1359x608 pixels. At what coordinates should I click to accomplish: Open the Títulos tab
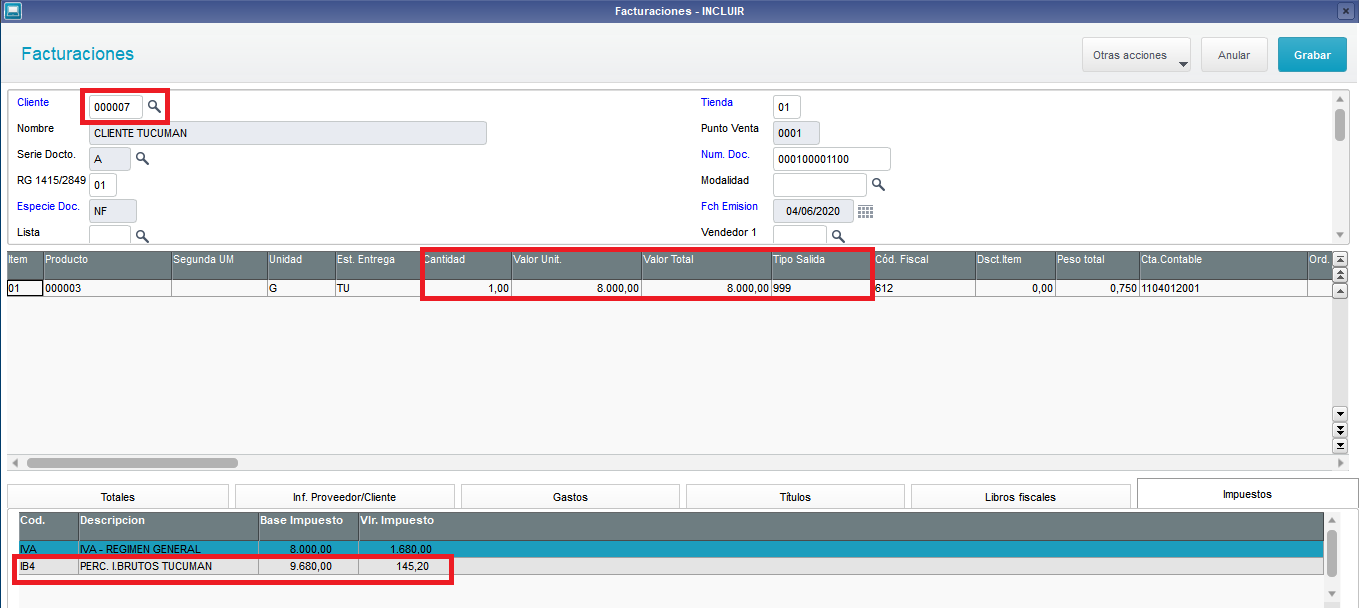(795, 497)
